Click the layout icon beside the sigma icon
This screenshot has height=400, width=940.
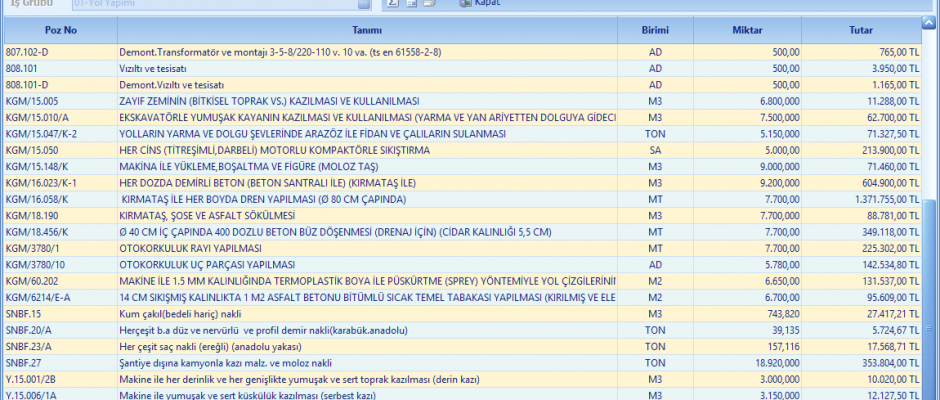pos(411,4)
